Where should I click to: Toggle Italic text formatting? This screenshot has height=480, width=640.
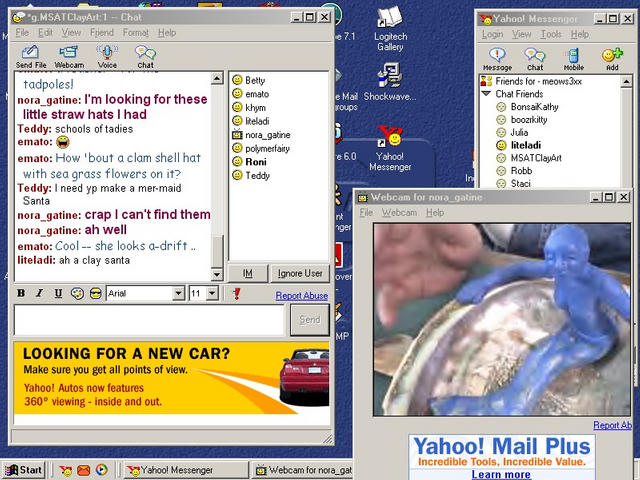point(40,293)
